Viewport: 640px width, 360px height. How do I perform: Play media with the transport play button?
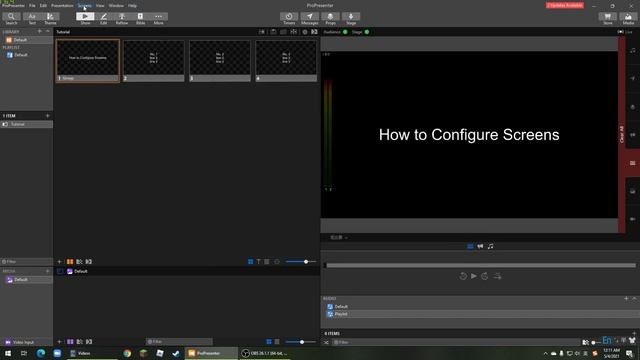tap(473, 276)
